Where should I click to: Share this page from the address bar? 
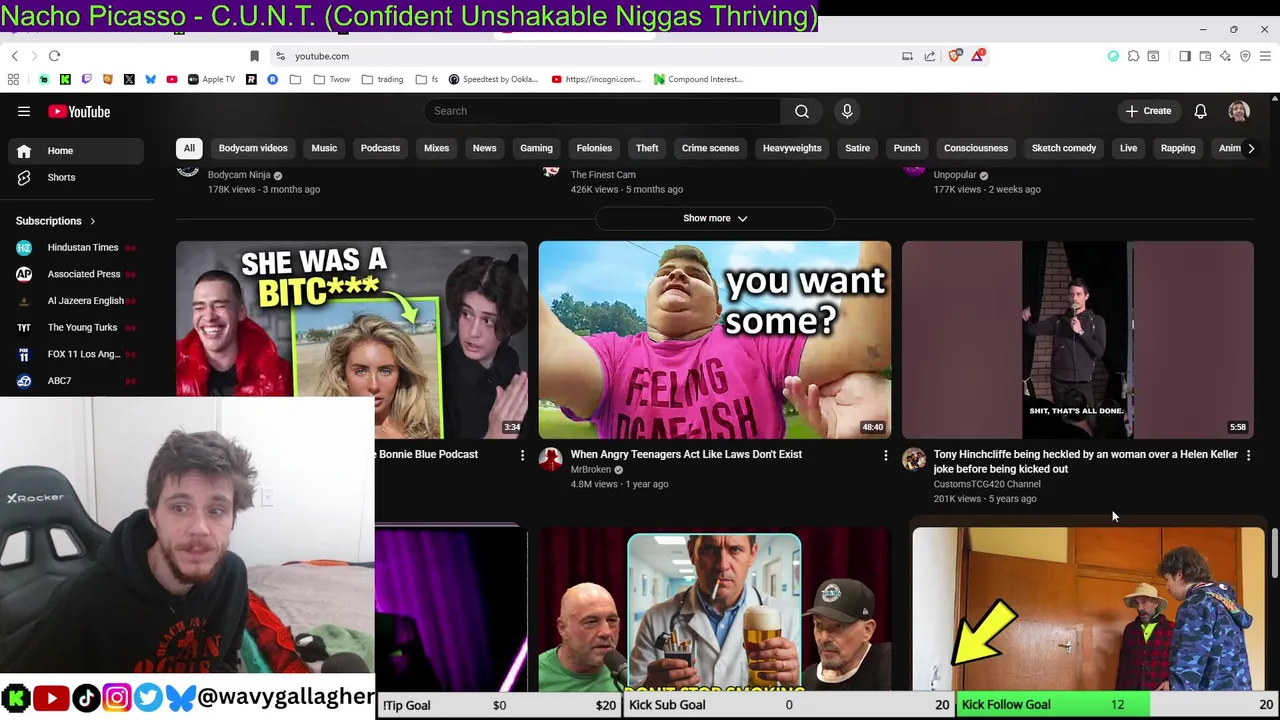[x=930, y=56]
